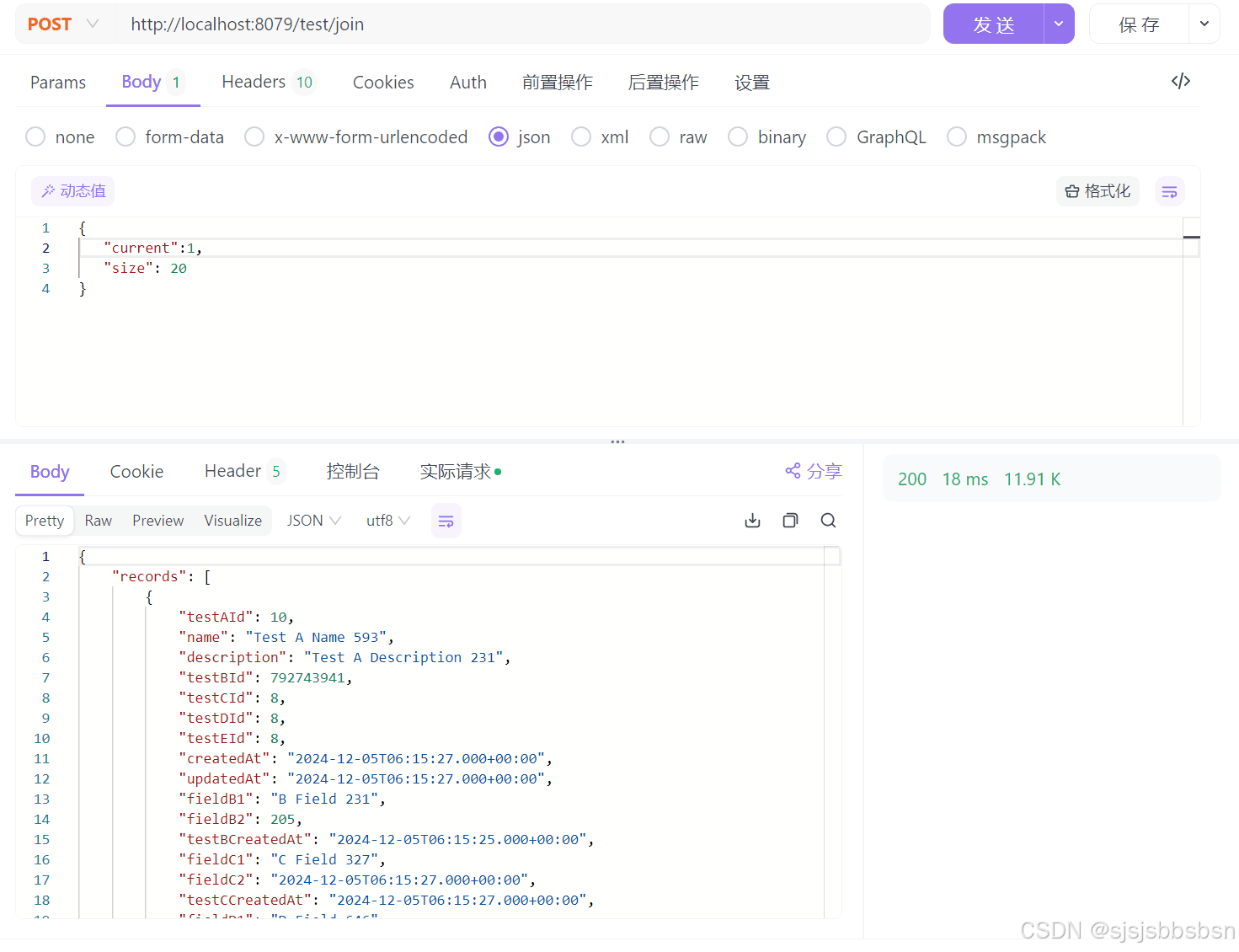Select the Visualize response view
This screenshot has height=952, width=1239.
point(232,521)
